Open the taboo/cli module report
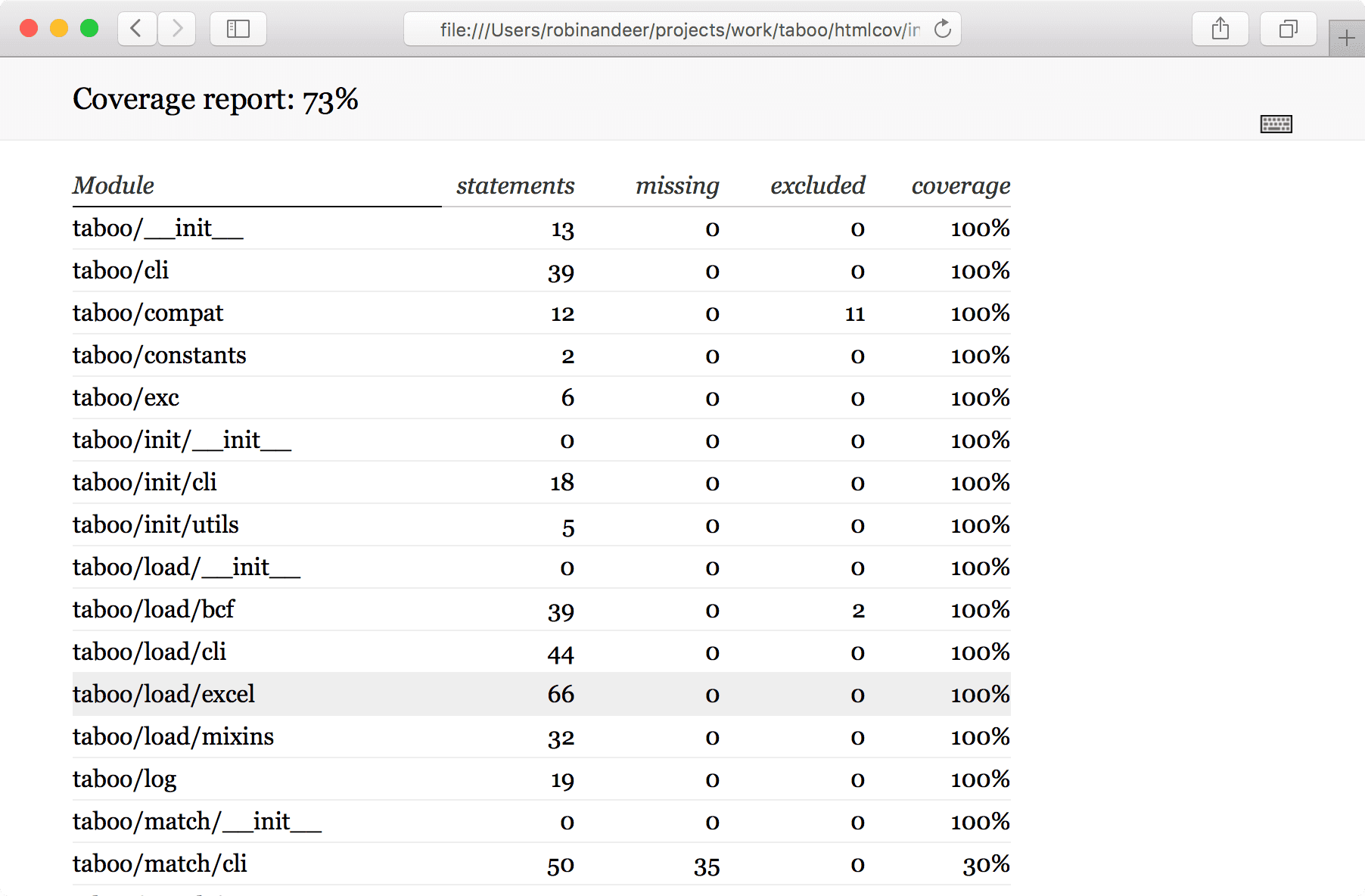 point(120,270)
